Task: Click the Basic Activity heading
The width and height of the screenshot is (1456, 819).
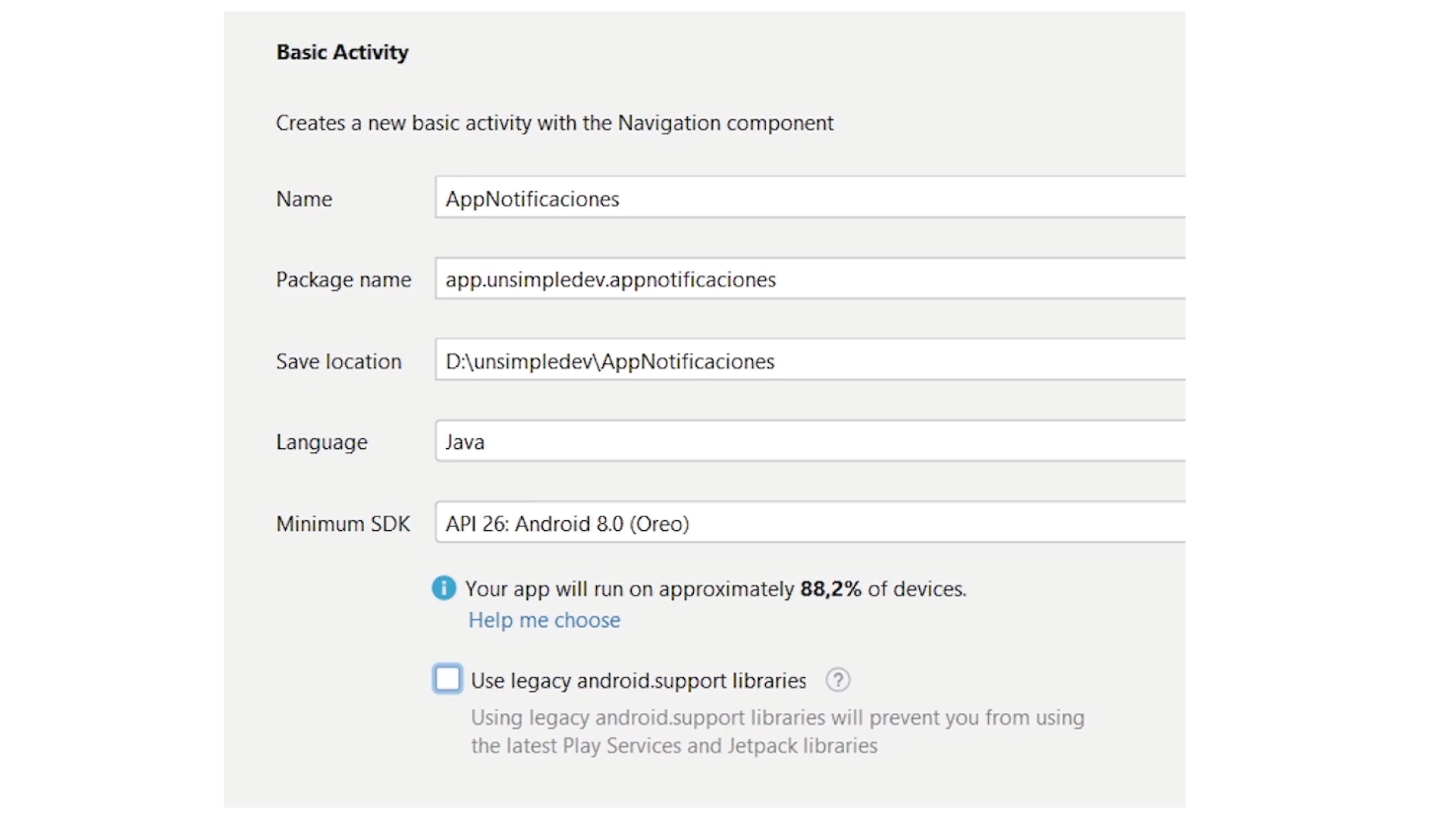Action: [x=342, y=52]
